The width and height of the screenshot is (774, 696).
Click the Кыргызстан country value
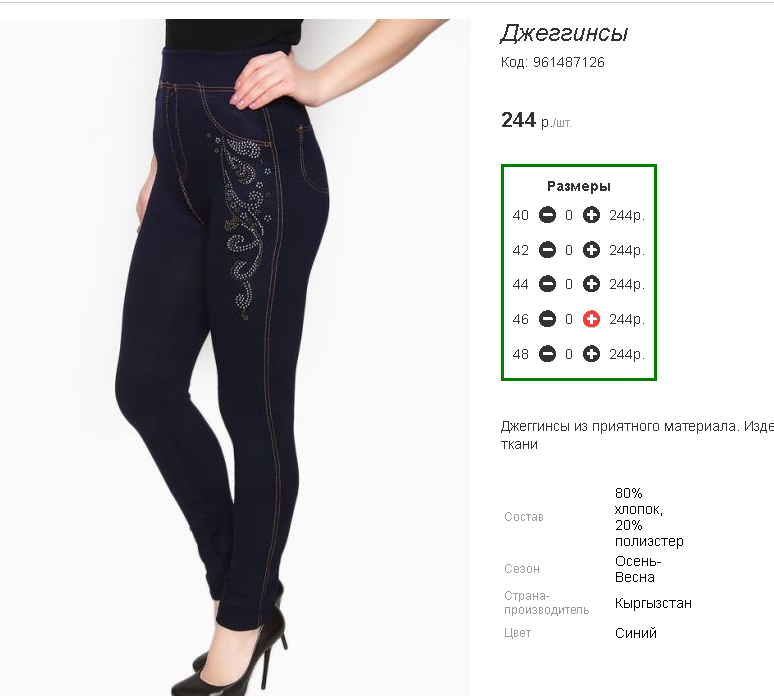[653, 603]
